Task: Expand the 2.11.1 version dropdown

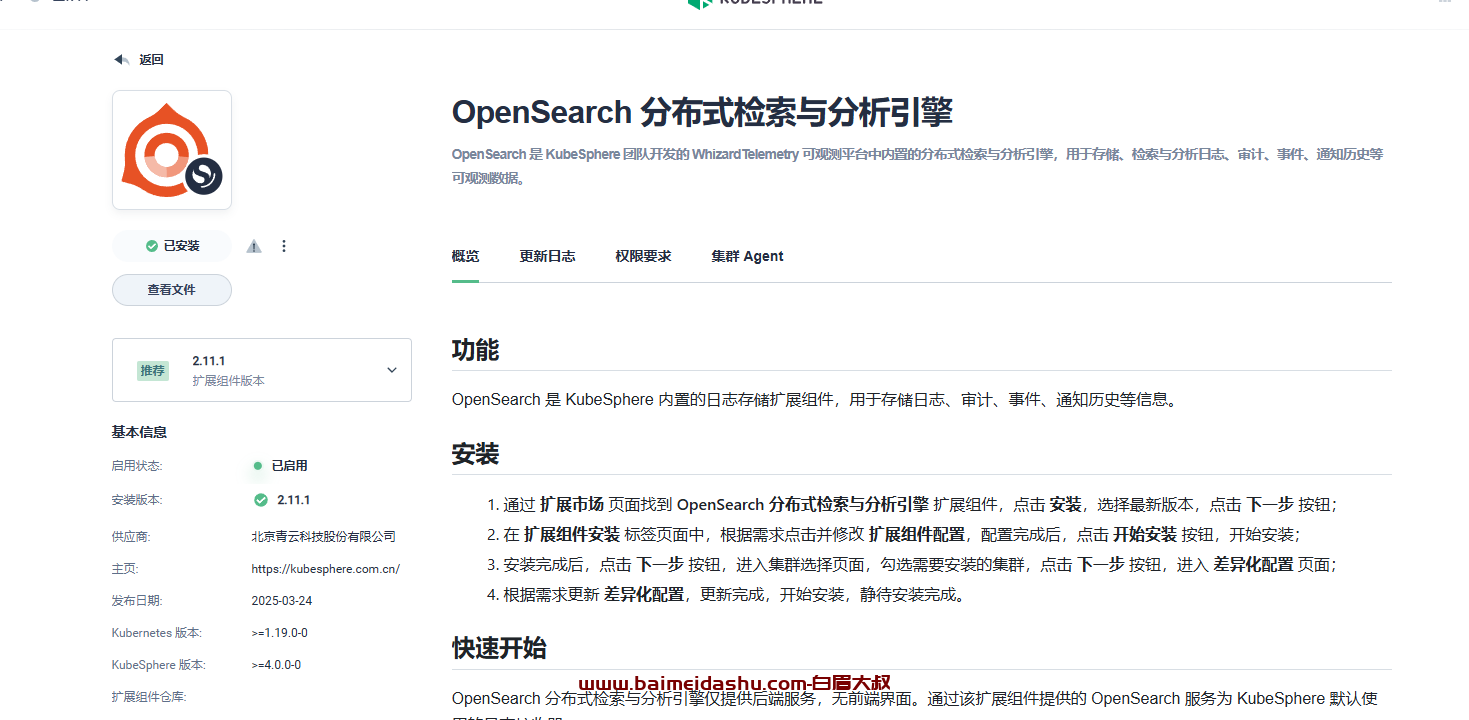Action: click(262, 370)
